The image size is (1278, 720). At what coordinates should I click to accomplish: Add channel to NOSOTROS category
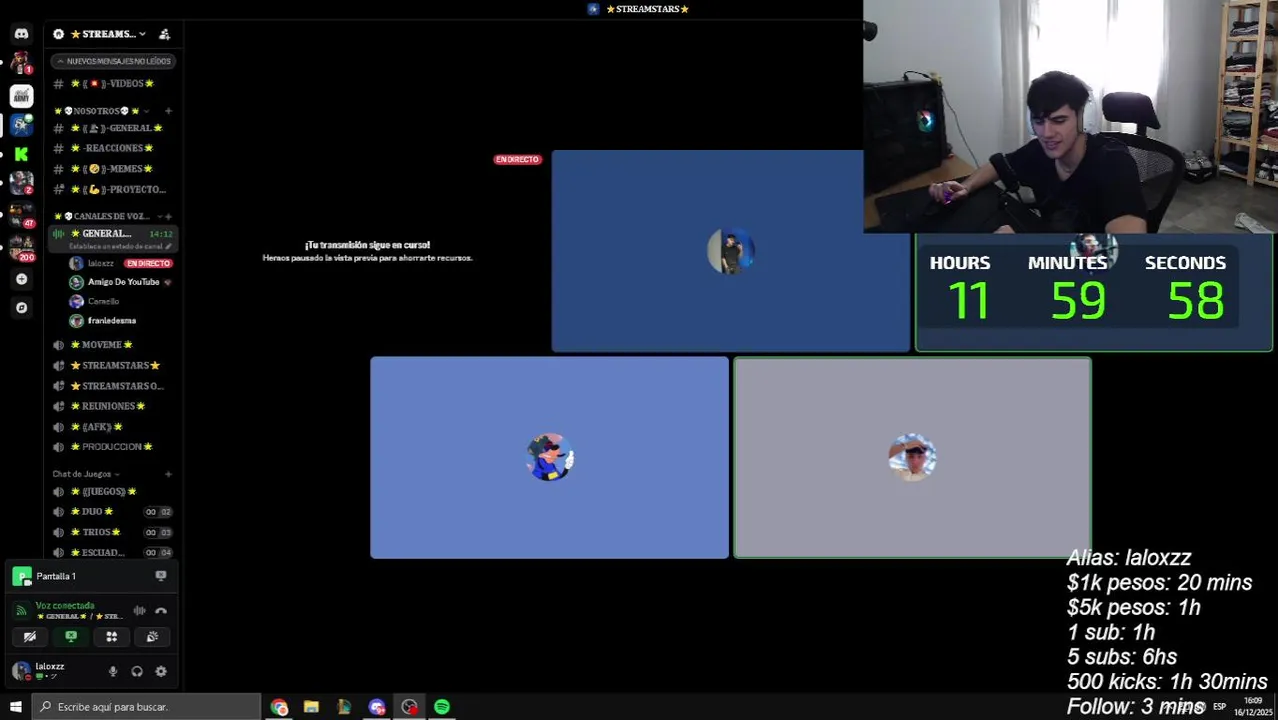click(168, 111)
